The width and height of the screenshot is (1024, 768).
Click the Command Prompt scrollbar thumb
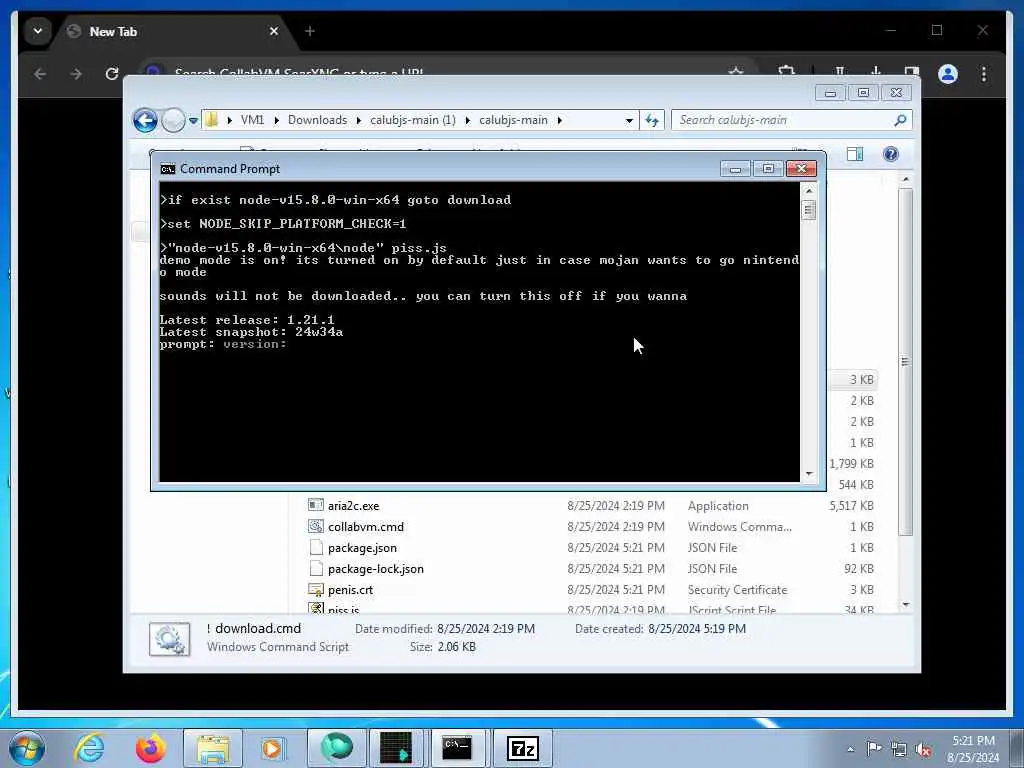point(808,210)
